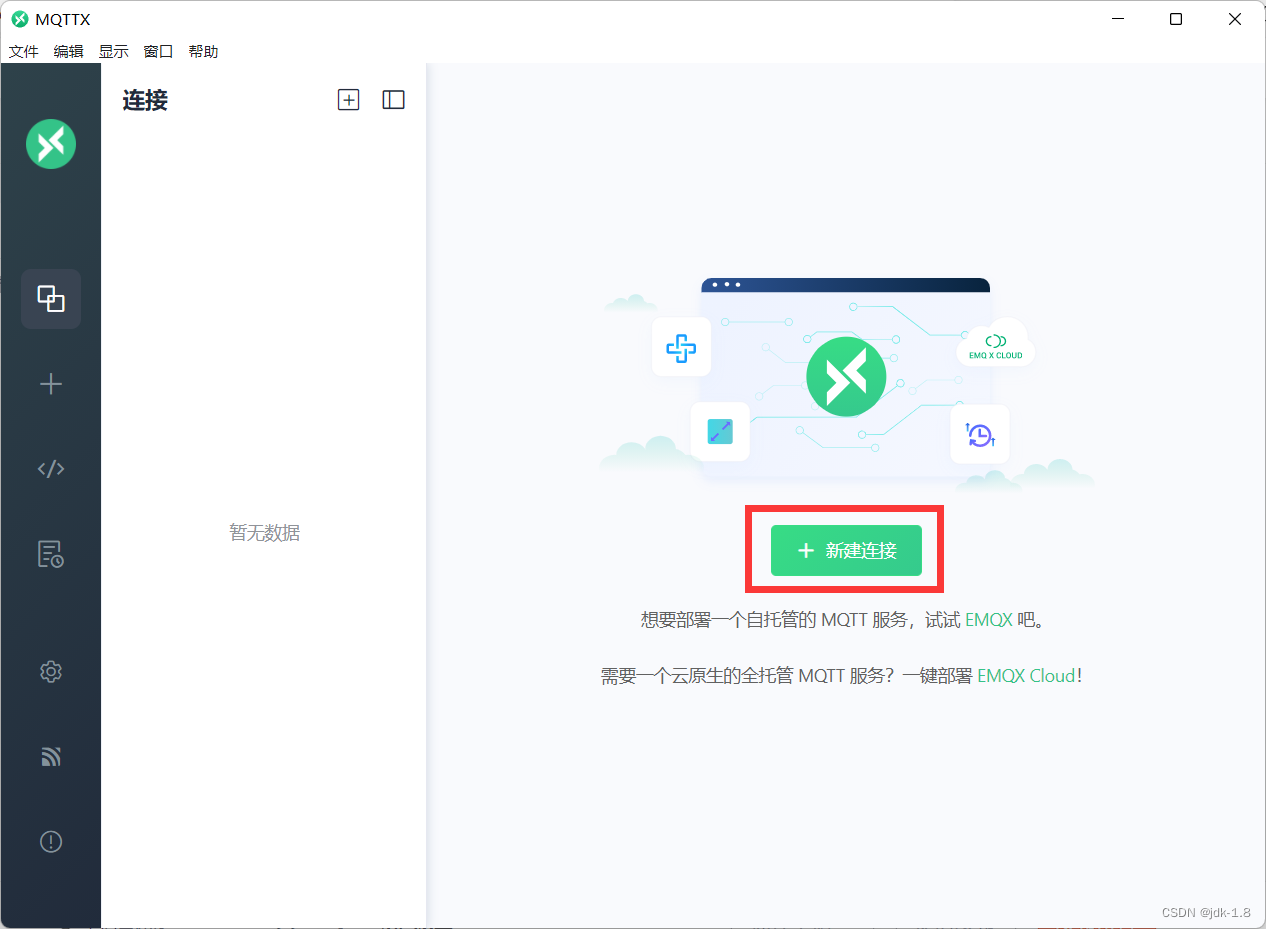Click the 连接 panel heading
This screenshot has height=929, width=1266.
pos(145,100)
